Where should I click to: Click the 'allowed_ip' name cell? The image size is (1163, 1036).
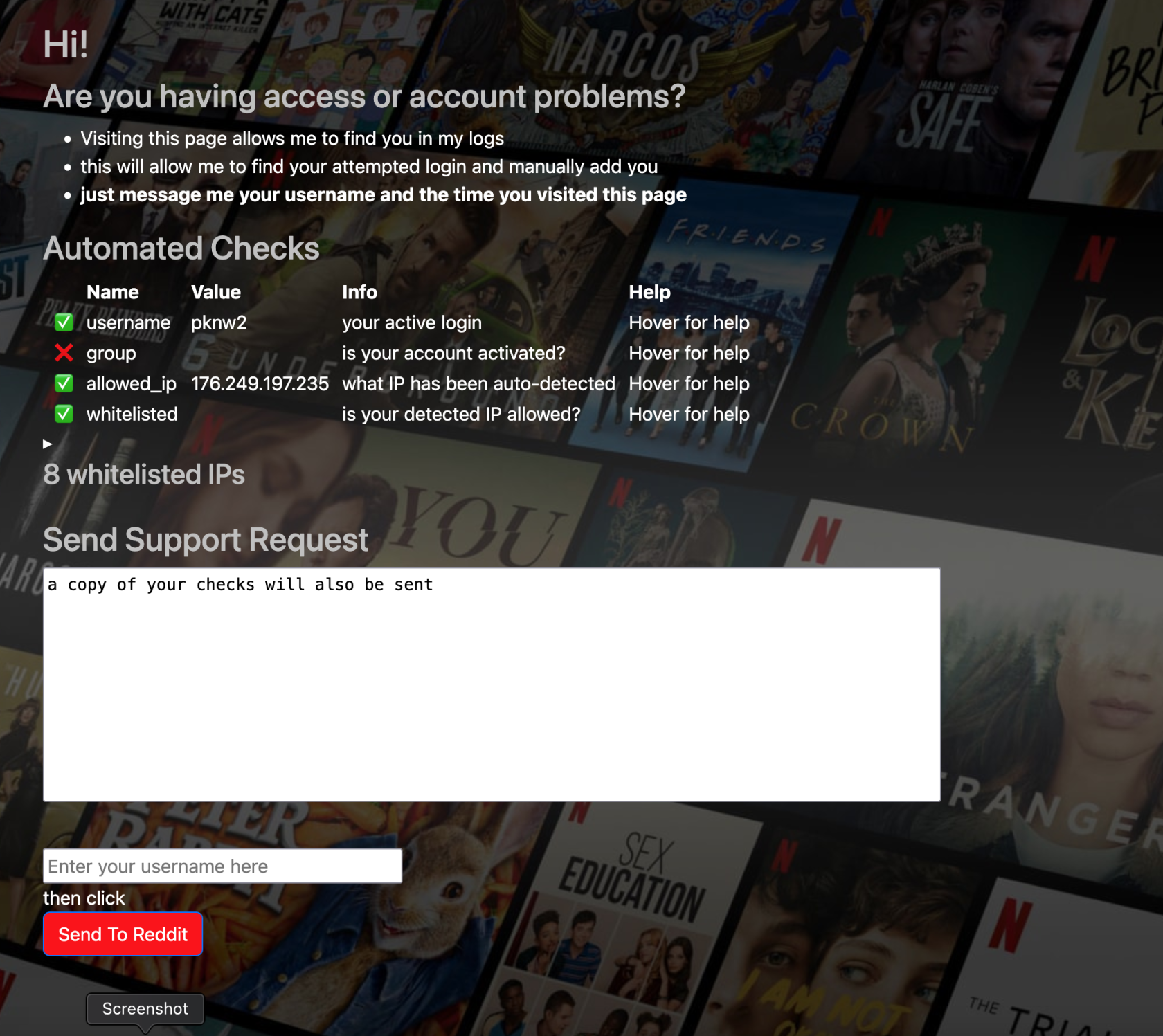click(x=132, y=384)
